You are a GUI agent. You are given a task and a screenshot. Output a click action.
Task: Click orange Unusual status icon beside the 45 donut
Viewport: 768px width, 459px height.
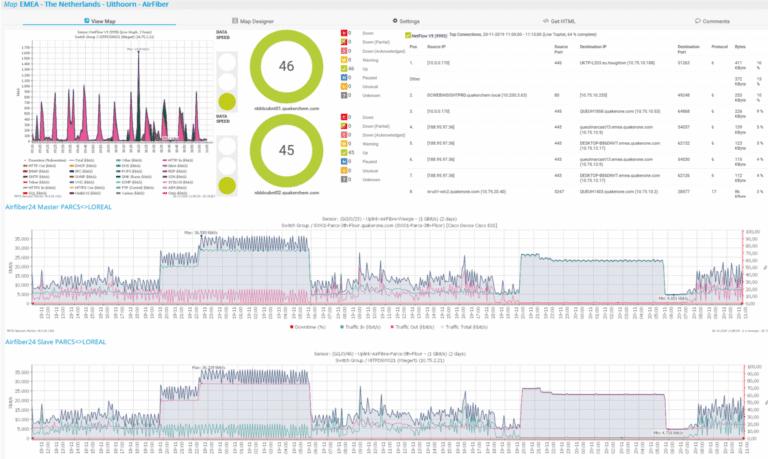click(344, 170)
